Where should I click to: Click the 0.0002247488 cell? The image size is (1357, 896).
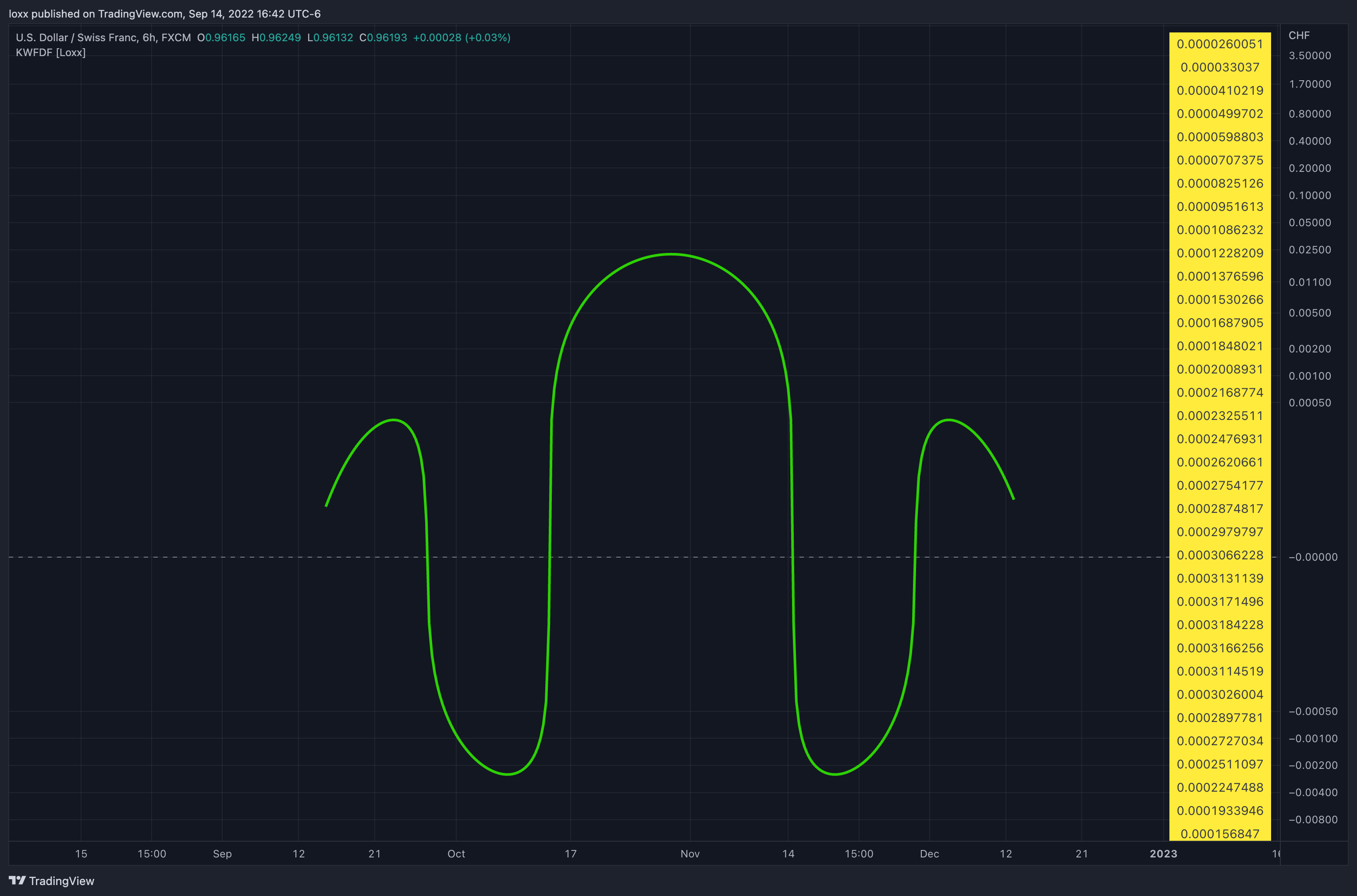coord(1220,787)
